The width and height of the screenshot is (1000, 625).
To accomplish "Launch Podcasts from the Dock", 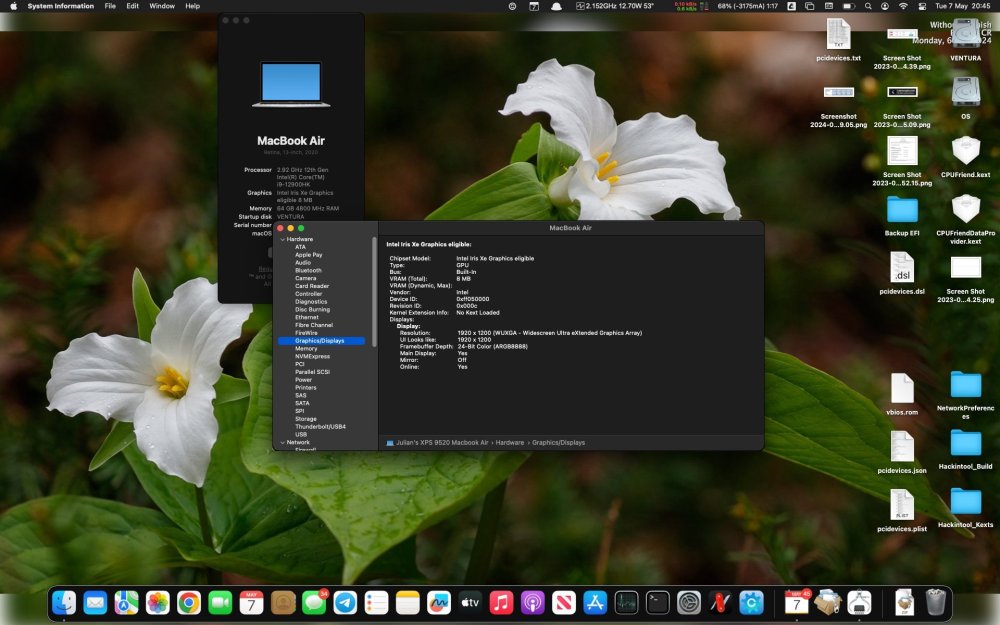I will pyautogui.click(x=533, y=603).
